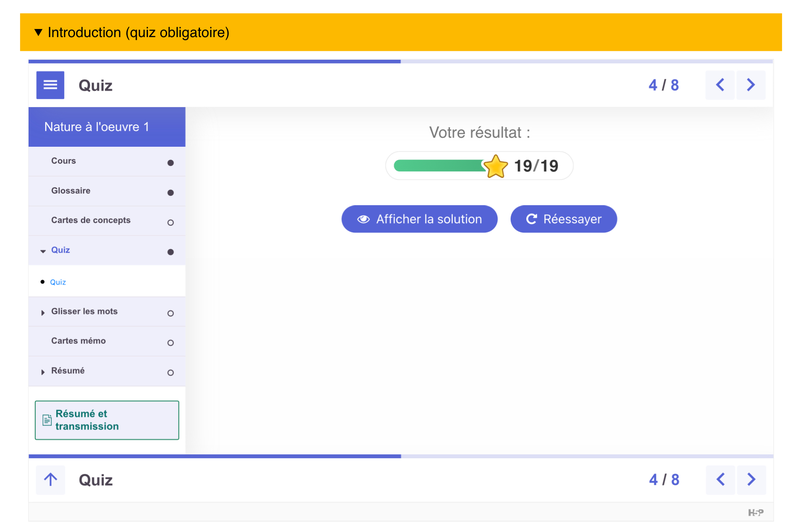Collapse the Quiz chapter in sidebar
The image size is (800, 523).
(43, 251)
